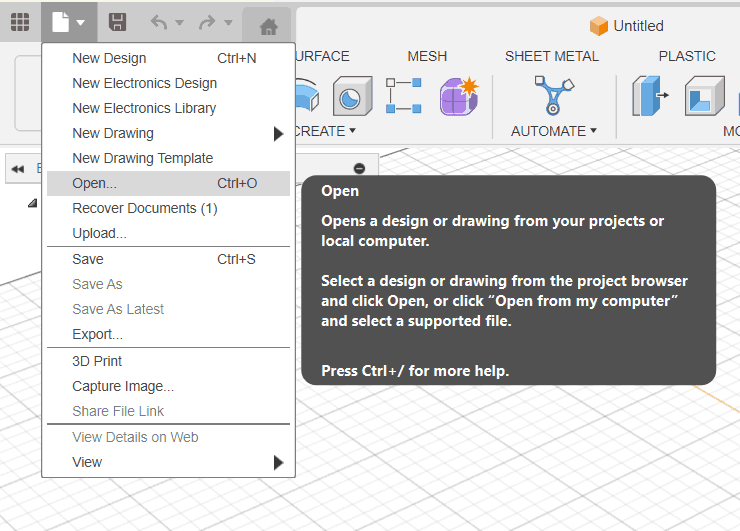
Task: Collapse the browser panel double-arrow icon
Action: [x=18, y=169]
